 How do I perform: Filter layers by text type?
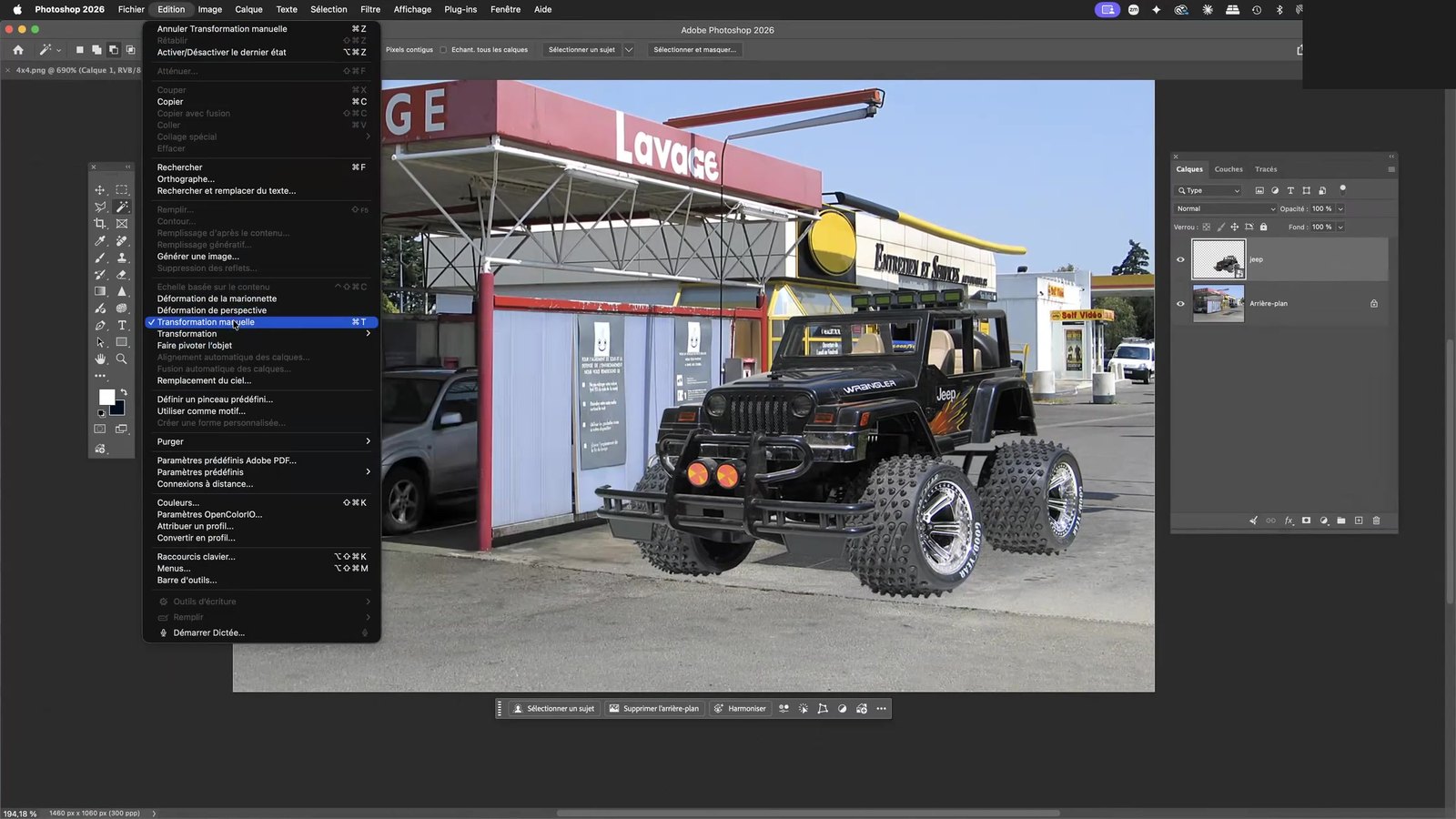(1290, 190)
